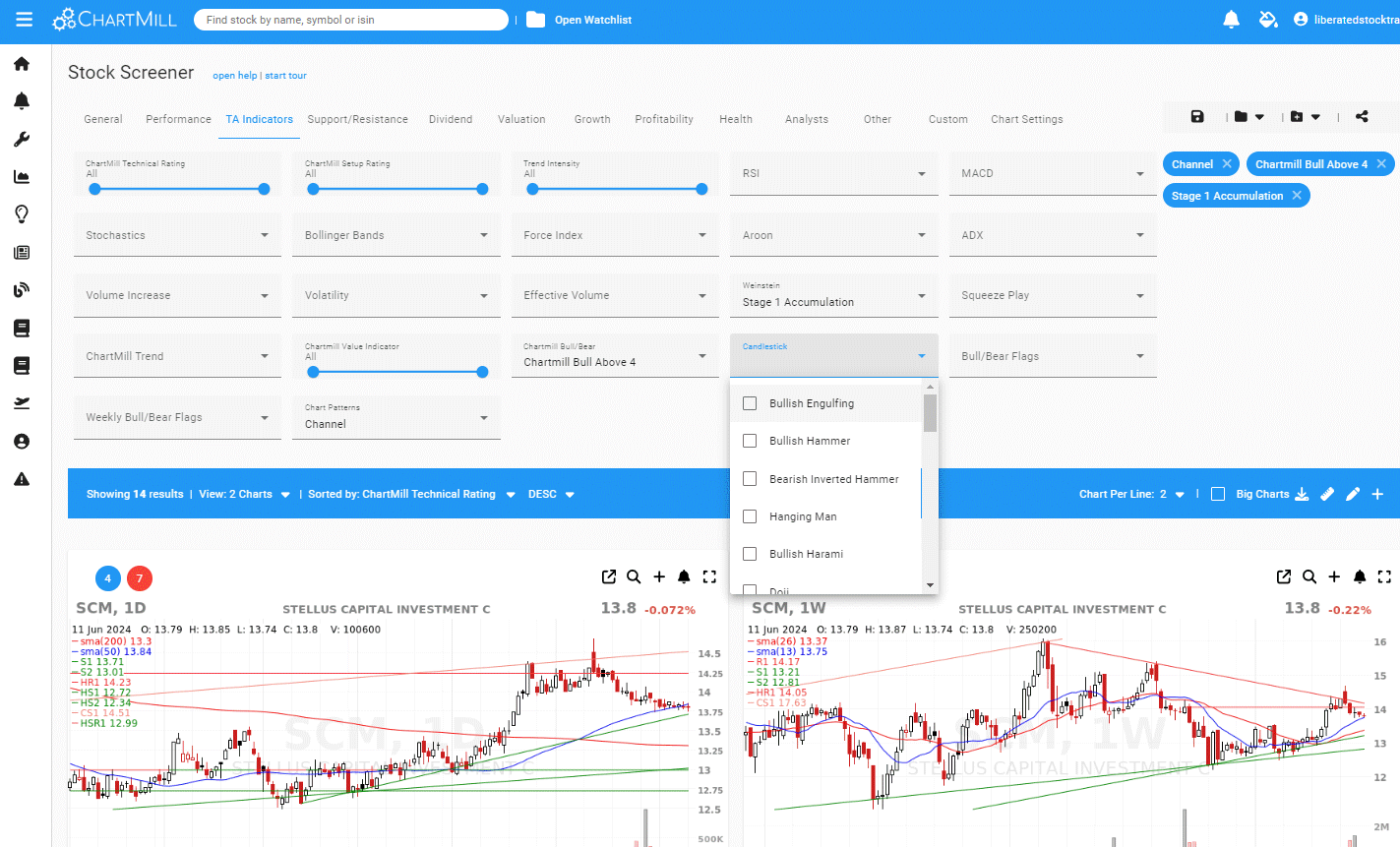This screenshot has width=1400, height=847.
Task: Click the stock search input field
Action: point(350,20)
